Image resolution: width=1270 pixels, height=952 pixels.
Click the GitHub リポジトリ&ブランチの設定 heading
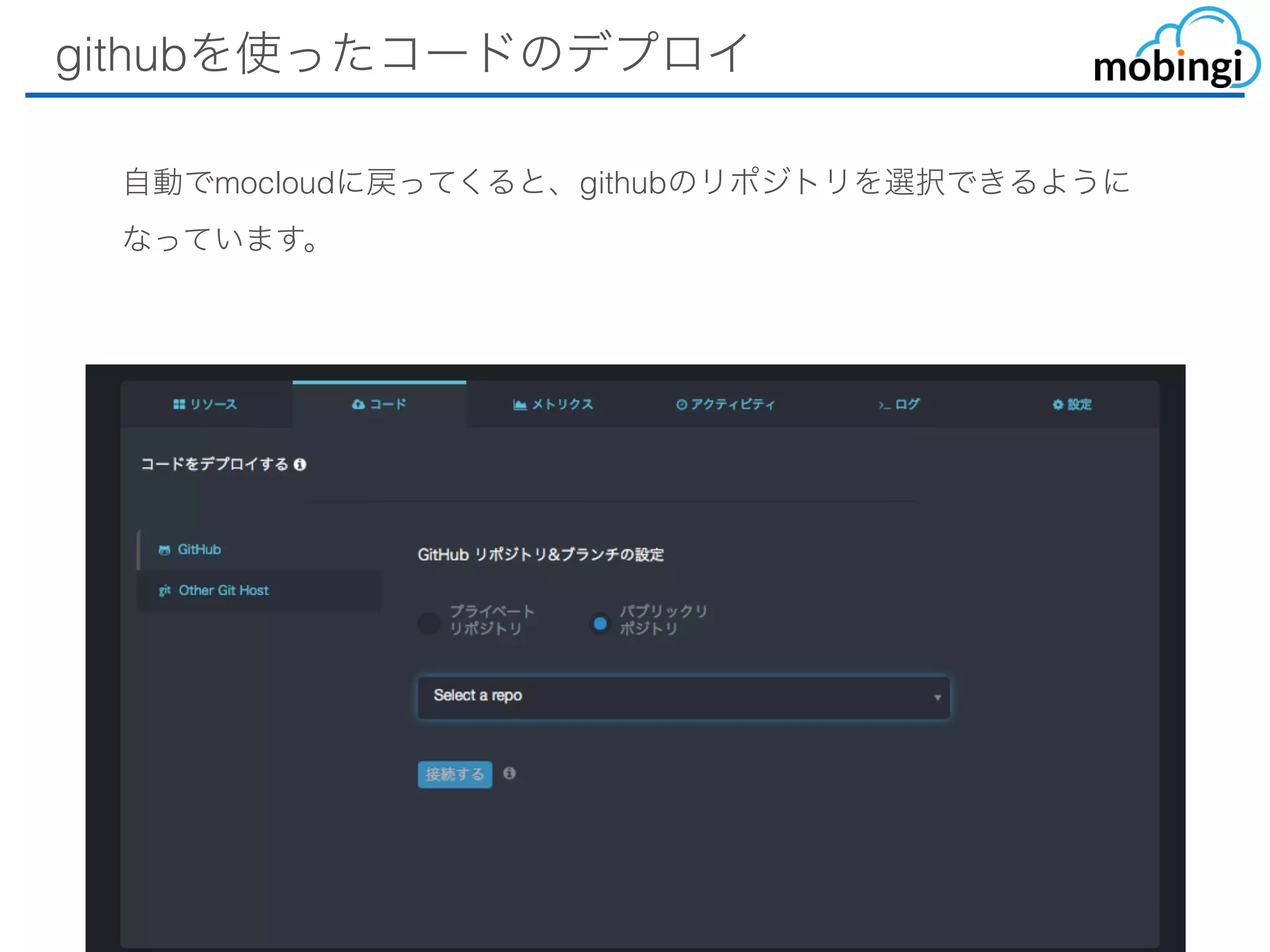(540, 554)
